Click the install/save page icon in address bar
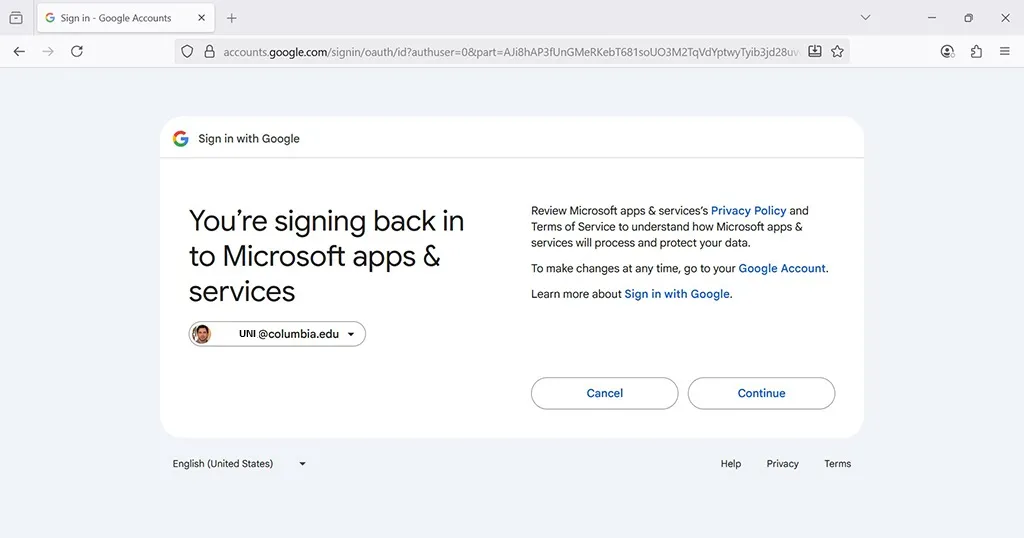The width and height of the screenshot is (1024, 538). (x=814, y=52)
